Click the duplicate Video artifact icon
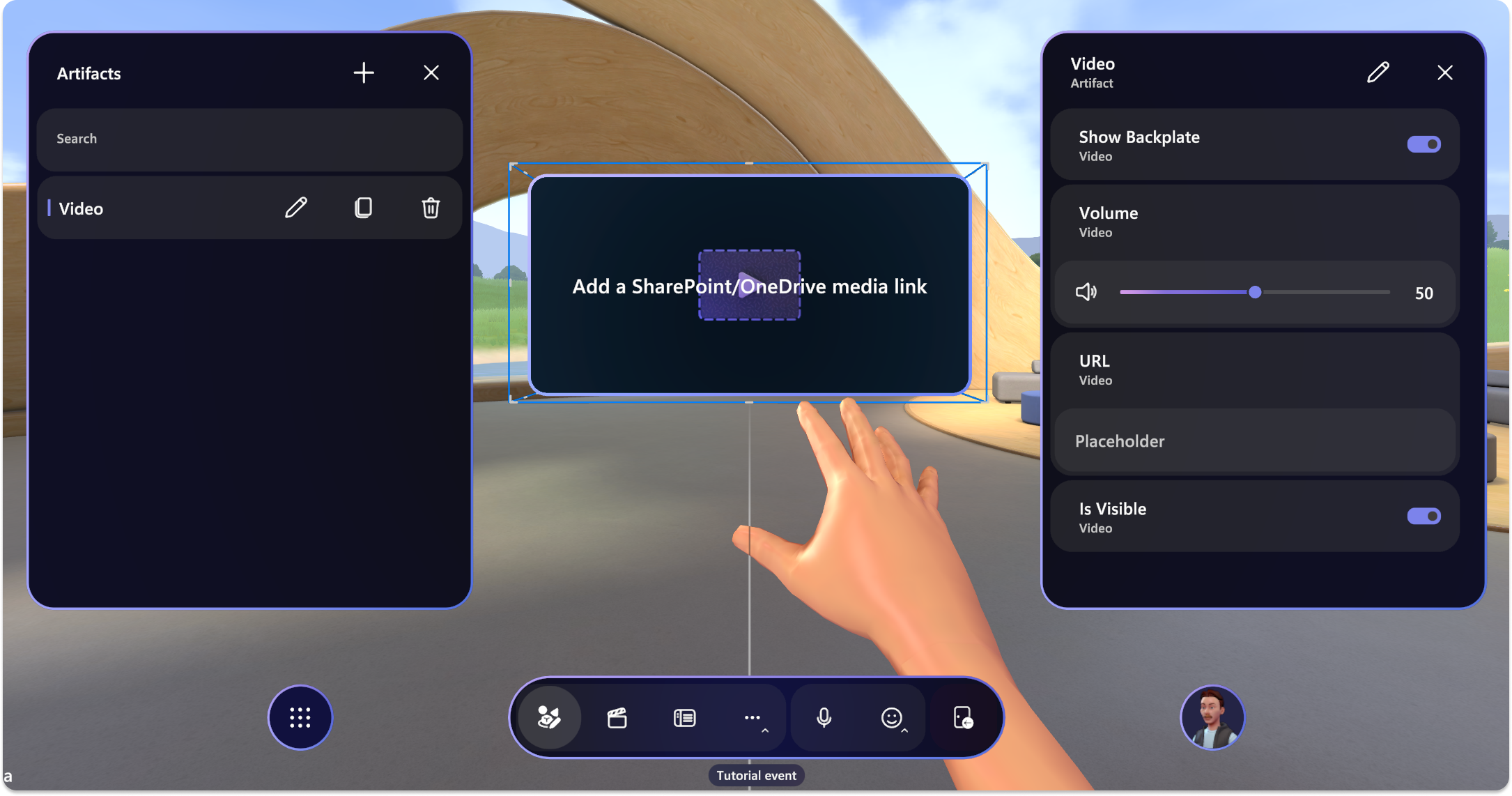The image size is (1512, 796). pyautogui.click(x=362, y=207)
